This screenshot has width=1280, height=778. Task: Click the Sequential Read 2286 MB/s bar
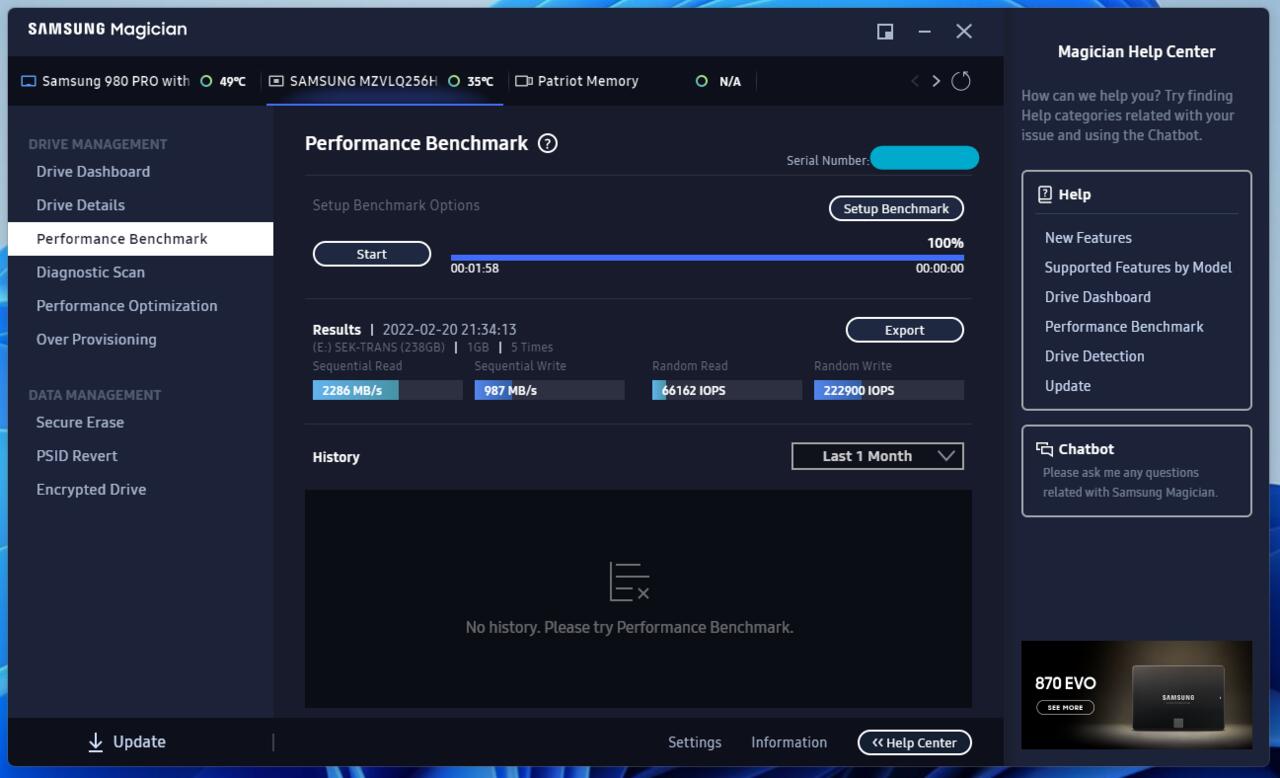388,390
